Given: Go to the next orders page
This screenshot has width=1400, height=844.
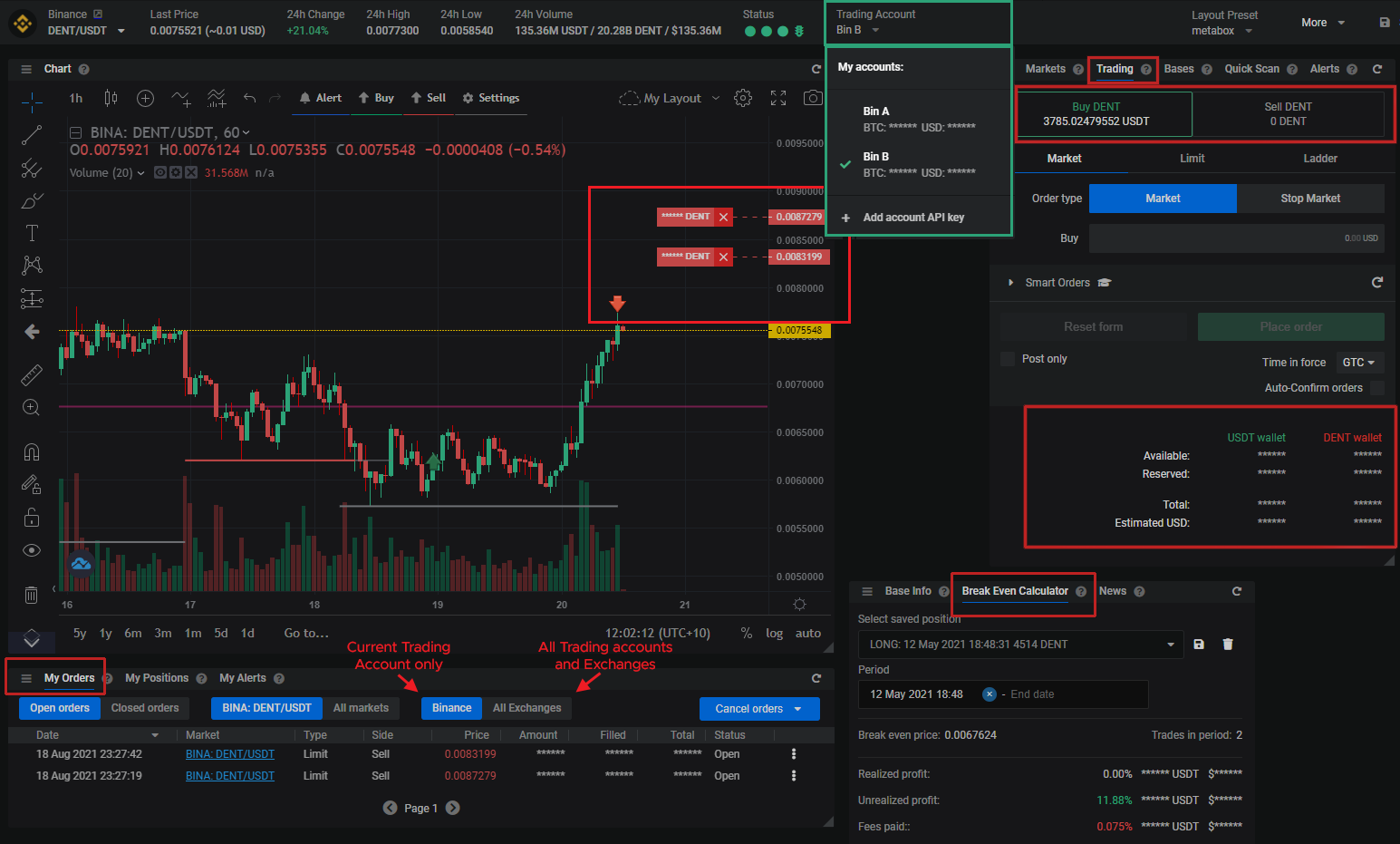Looking at the screenshot, I should tap(453, 808).
